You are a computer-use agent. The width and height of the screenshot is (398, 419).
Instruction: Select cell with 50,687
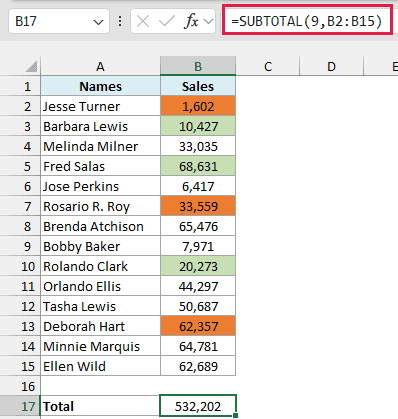tap(198, 306)
